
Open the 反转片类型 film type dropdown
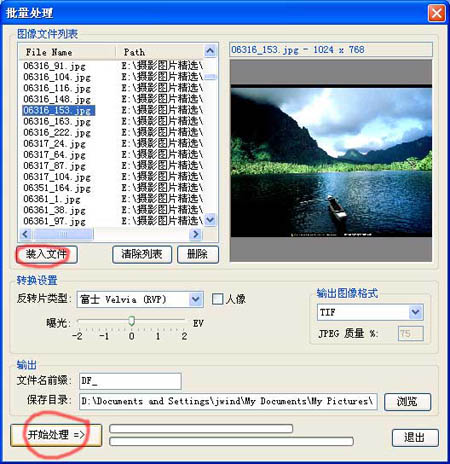196,299
